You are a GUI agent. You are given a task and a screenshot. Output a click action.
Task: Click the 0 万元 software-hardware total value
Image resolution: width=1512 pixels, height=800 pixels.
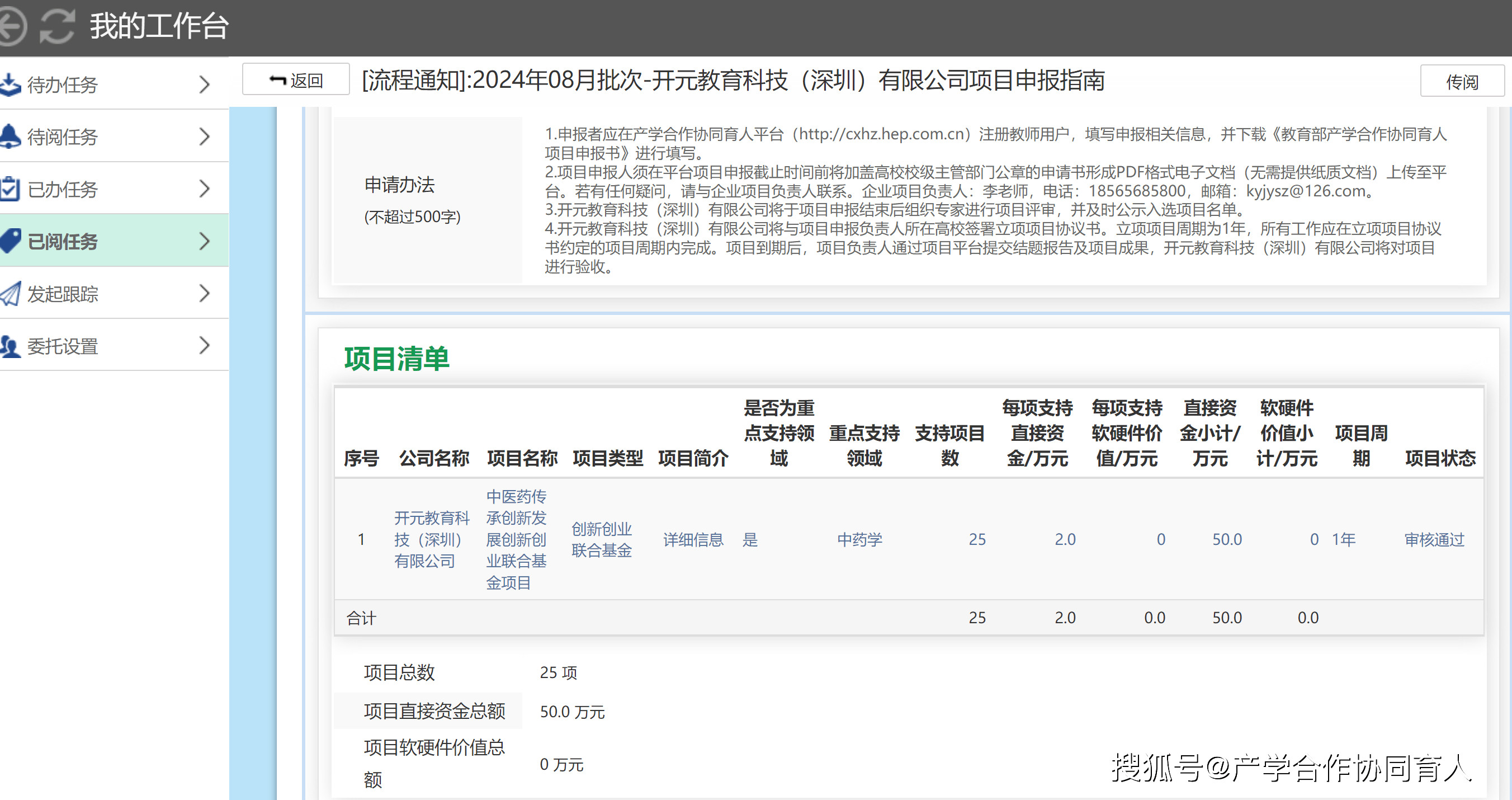562,764
